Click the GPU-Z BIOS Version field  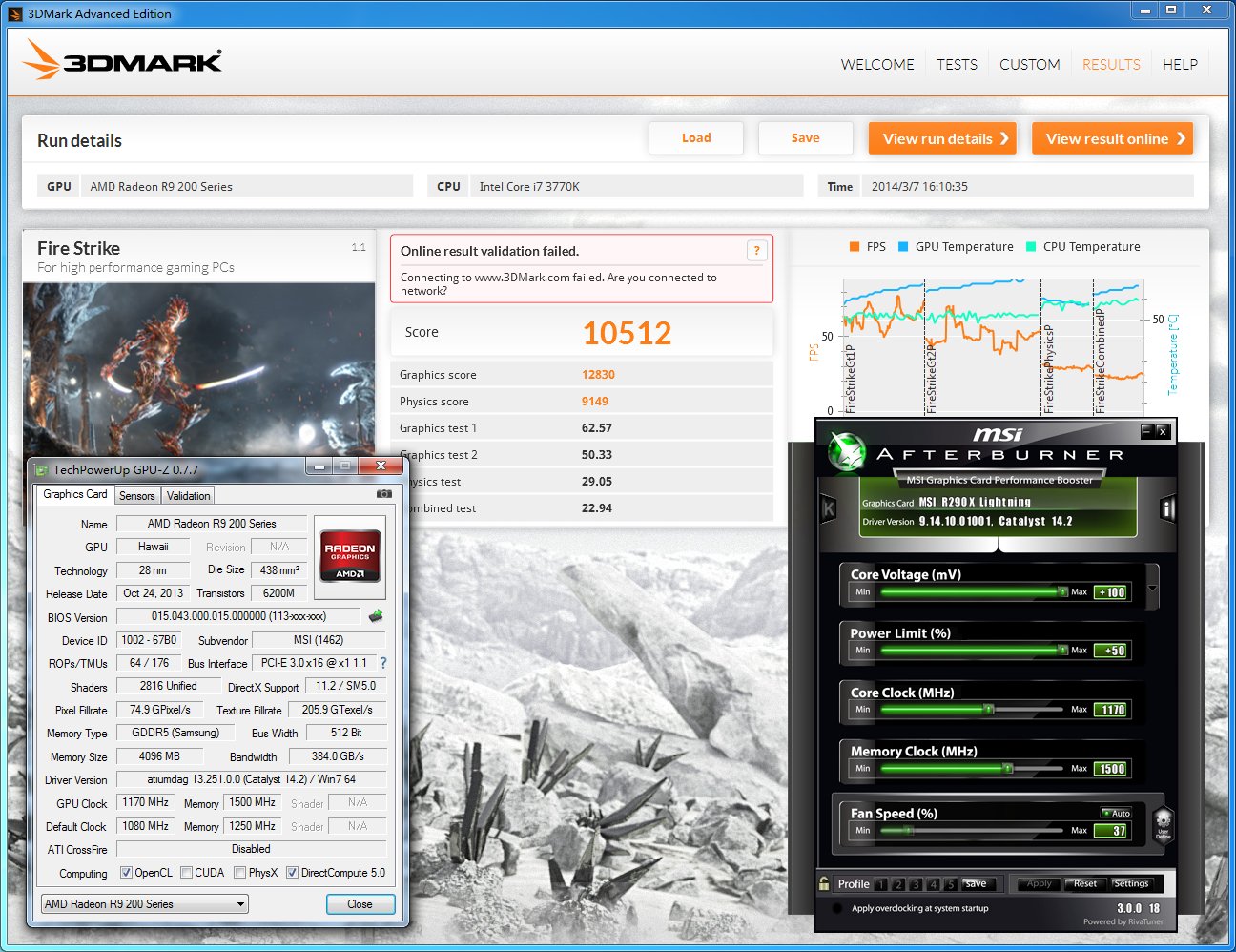[238, 616]
